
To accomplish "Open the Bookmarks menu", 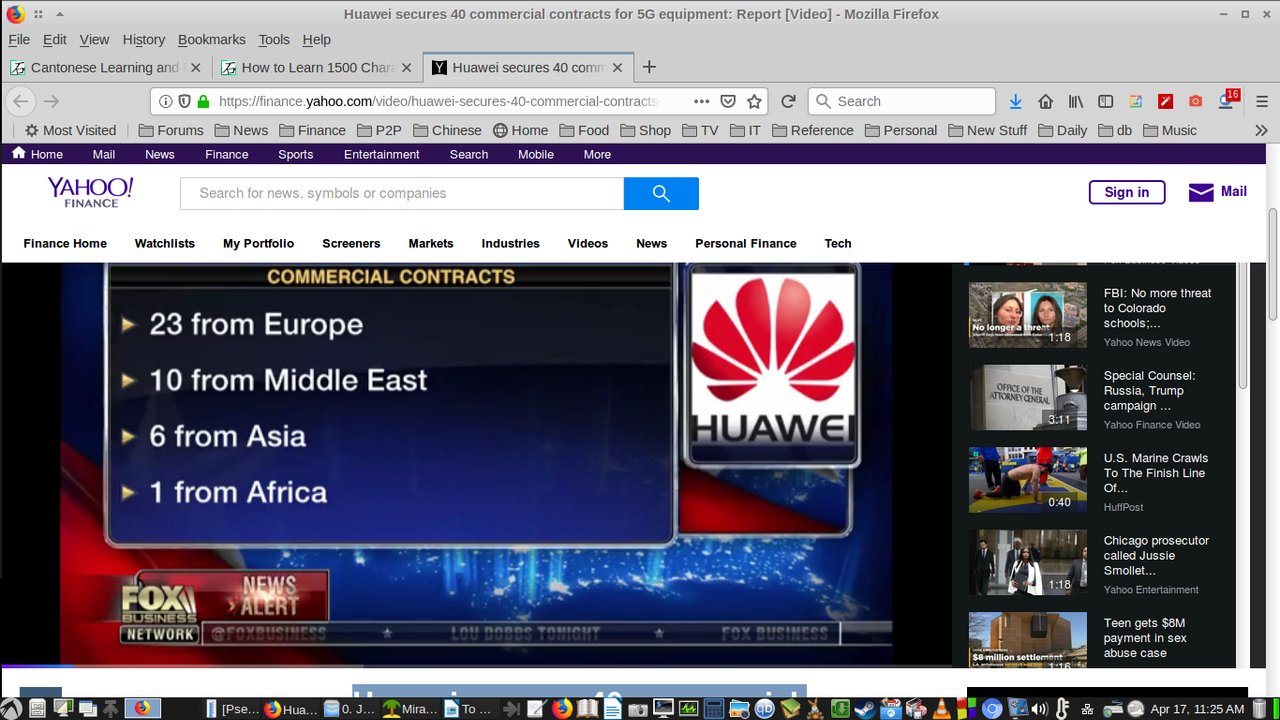I will coord(211,39).
